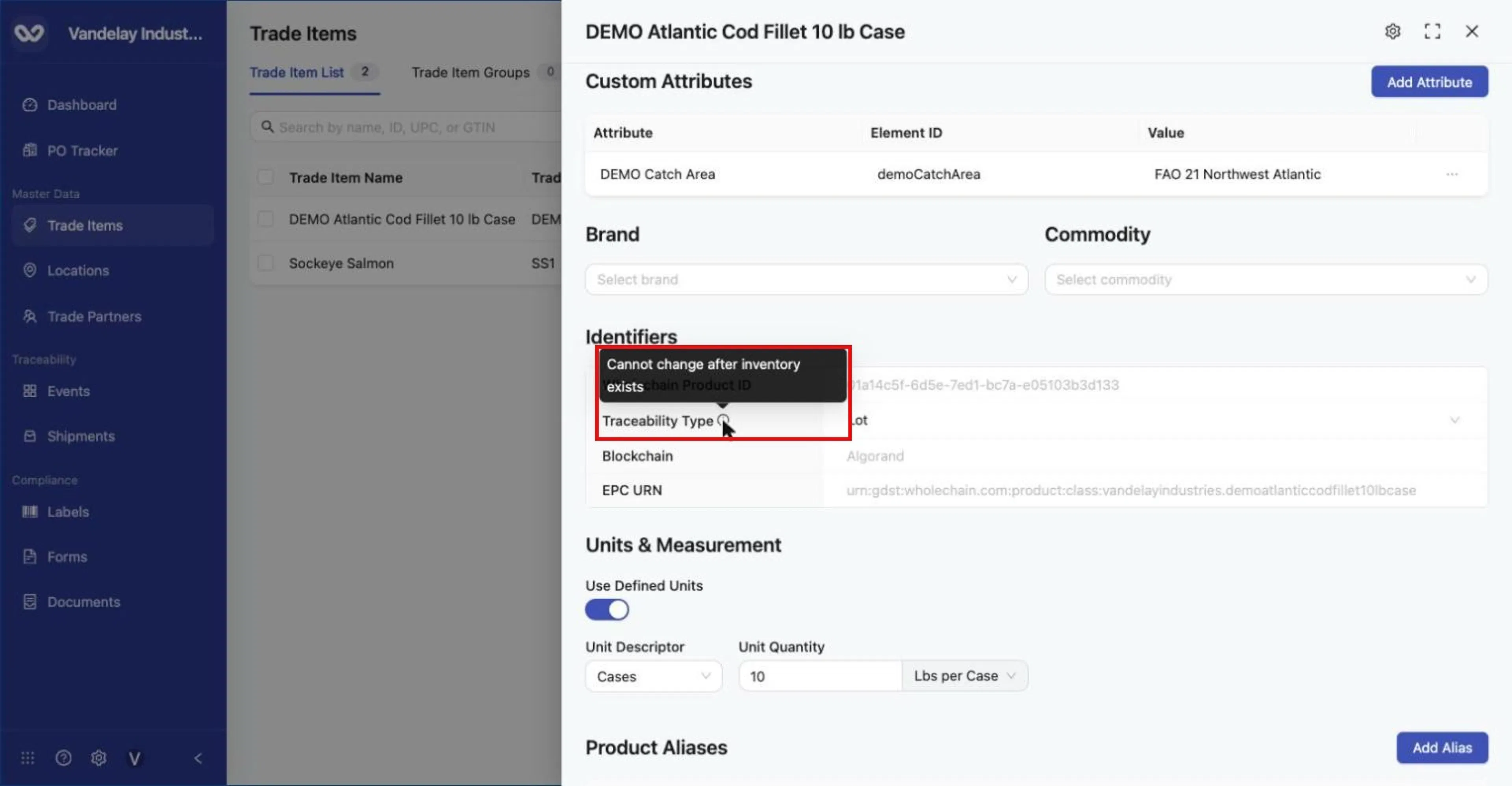Toggle the select-all trade items checkbox
Image resolution: width=1512 pixels, height=786 pixels.
[265, 177]
